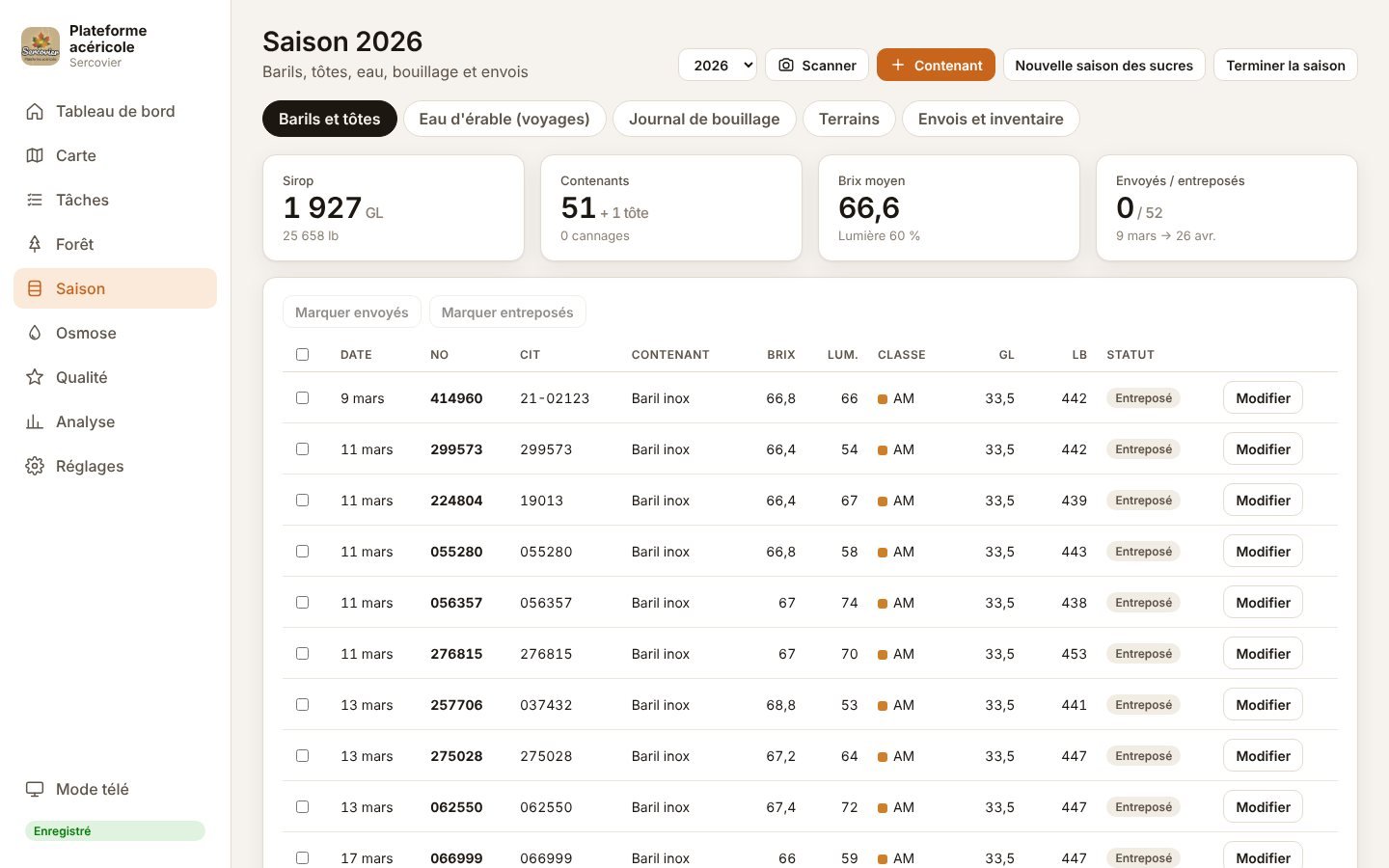The width and height of the screenshot is (1389, 868).
Task: Select the Barils et tôtes tab
Action: pos(330,119)
